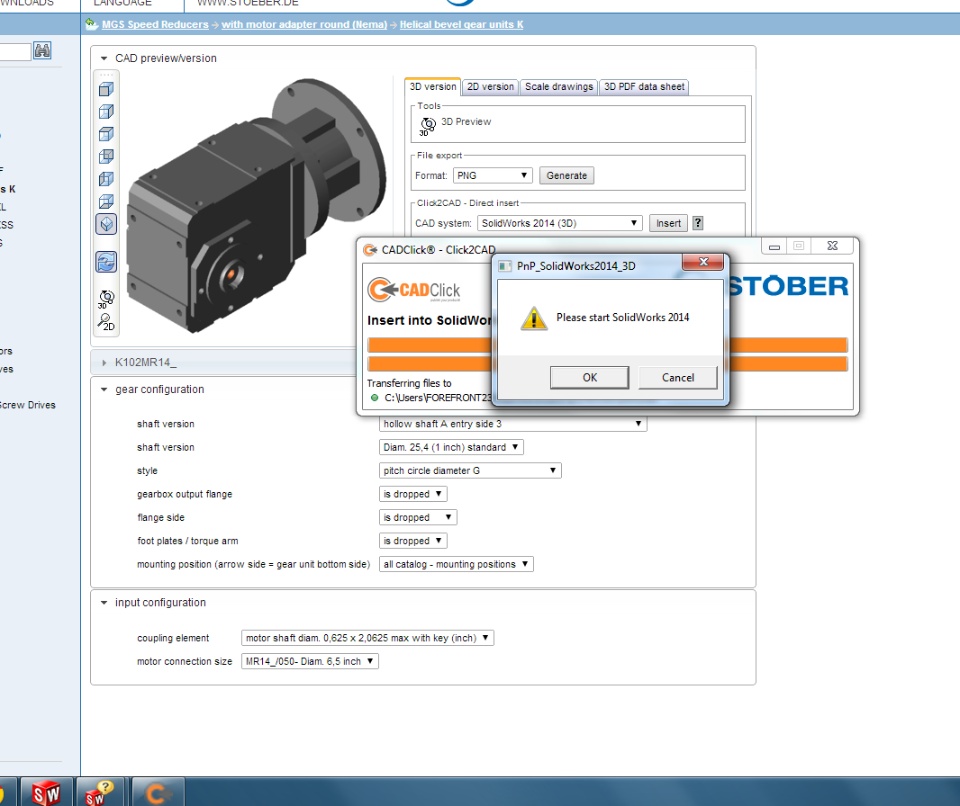Click the green status dot by file path
Image resolution: width=960 pixels, height=806 pixels.
(374, 397)
